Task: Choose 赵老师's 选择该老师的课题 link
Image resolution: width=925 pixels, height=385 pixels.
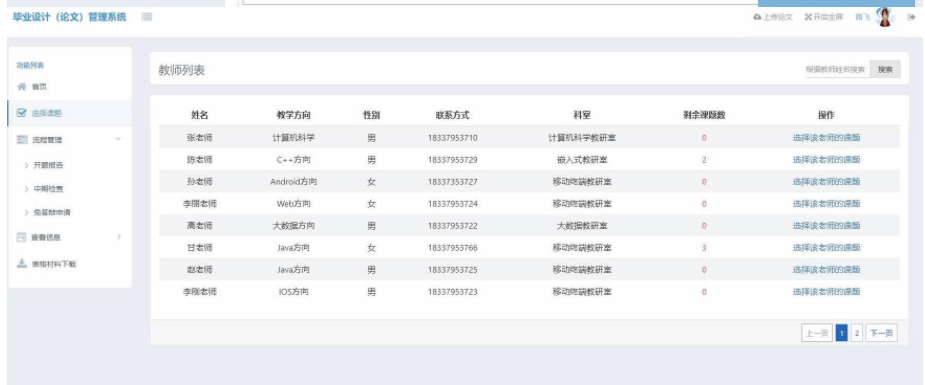Action: (x=826, y=270)
